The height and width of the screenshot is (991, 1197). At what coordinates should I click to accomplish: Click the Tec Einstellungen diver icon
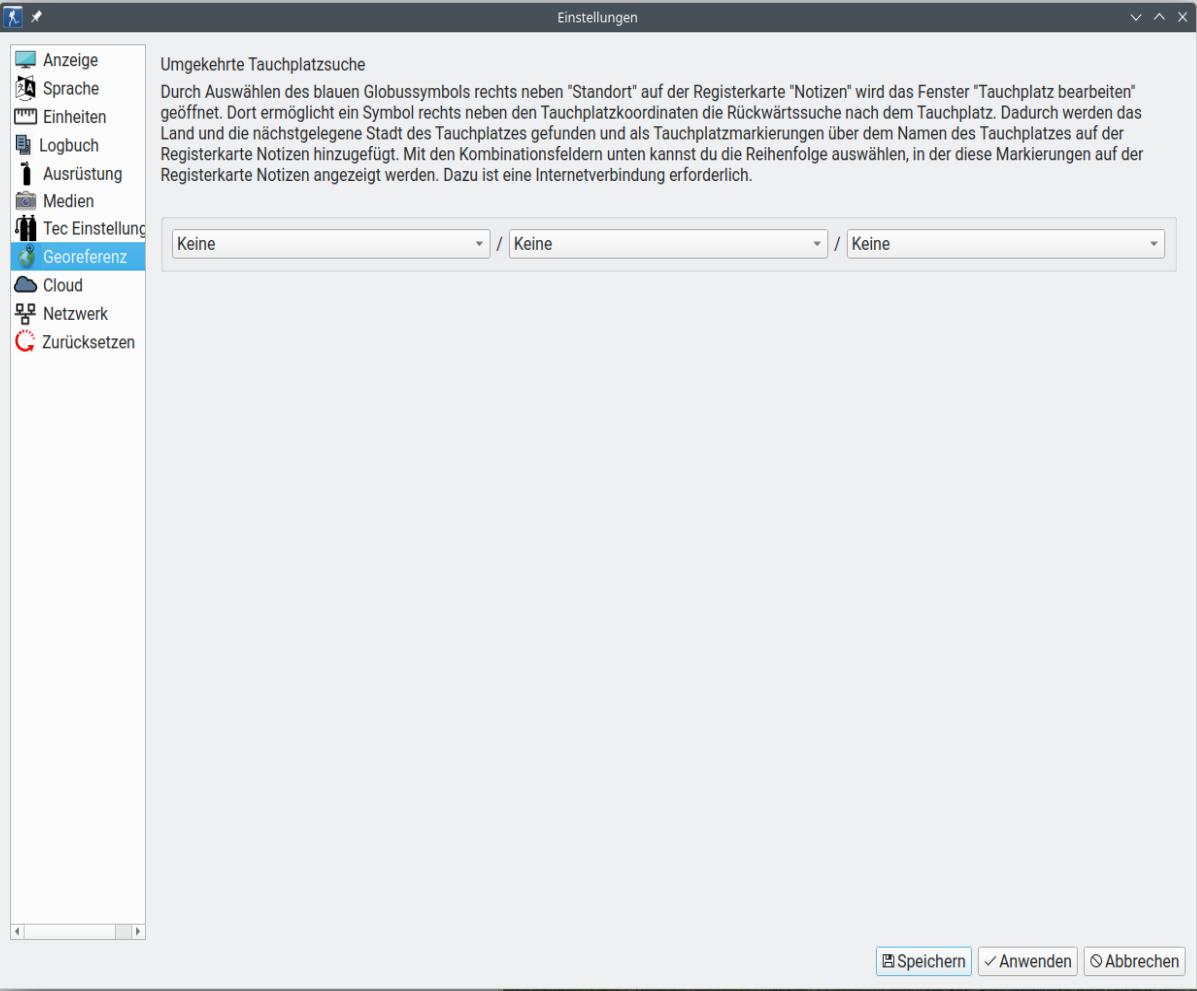point(26,229)
